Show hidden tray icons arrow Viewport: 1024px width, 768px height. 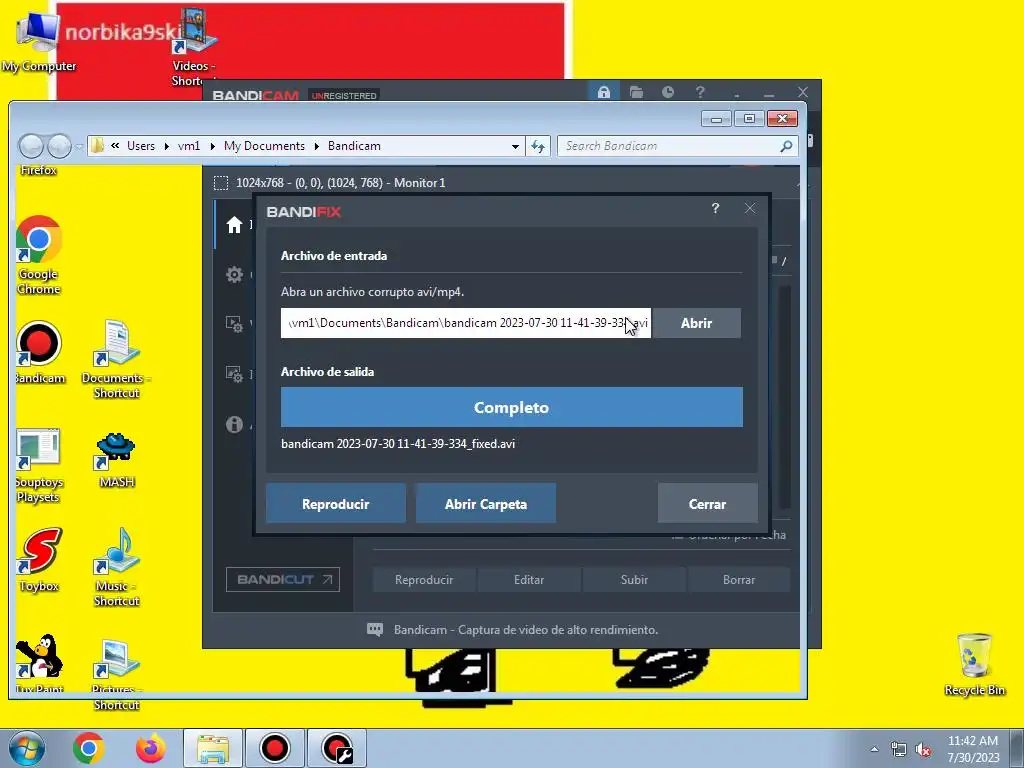click(874, 750)
